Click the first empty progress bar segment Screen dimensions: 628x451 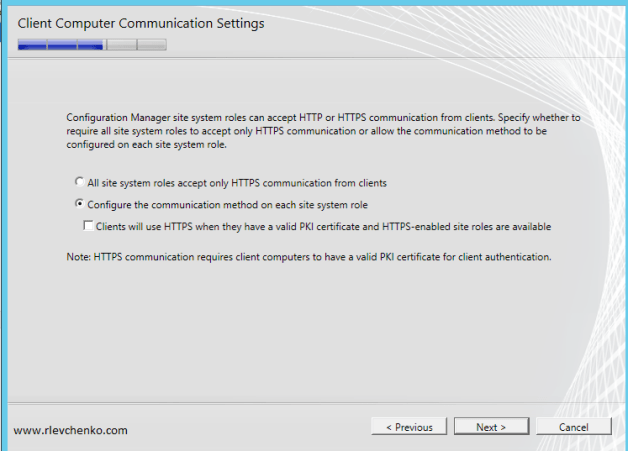(121, 44)
